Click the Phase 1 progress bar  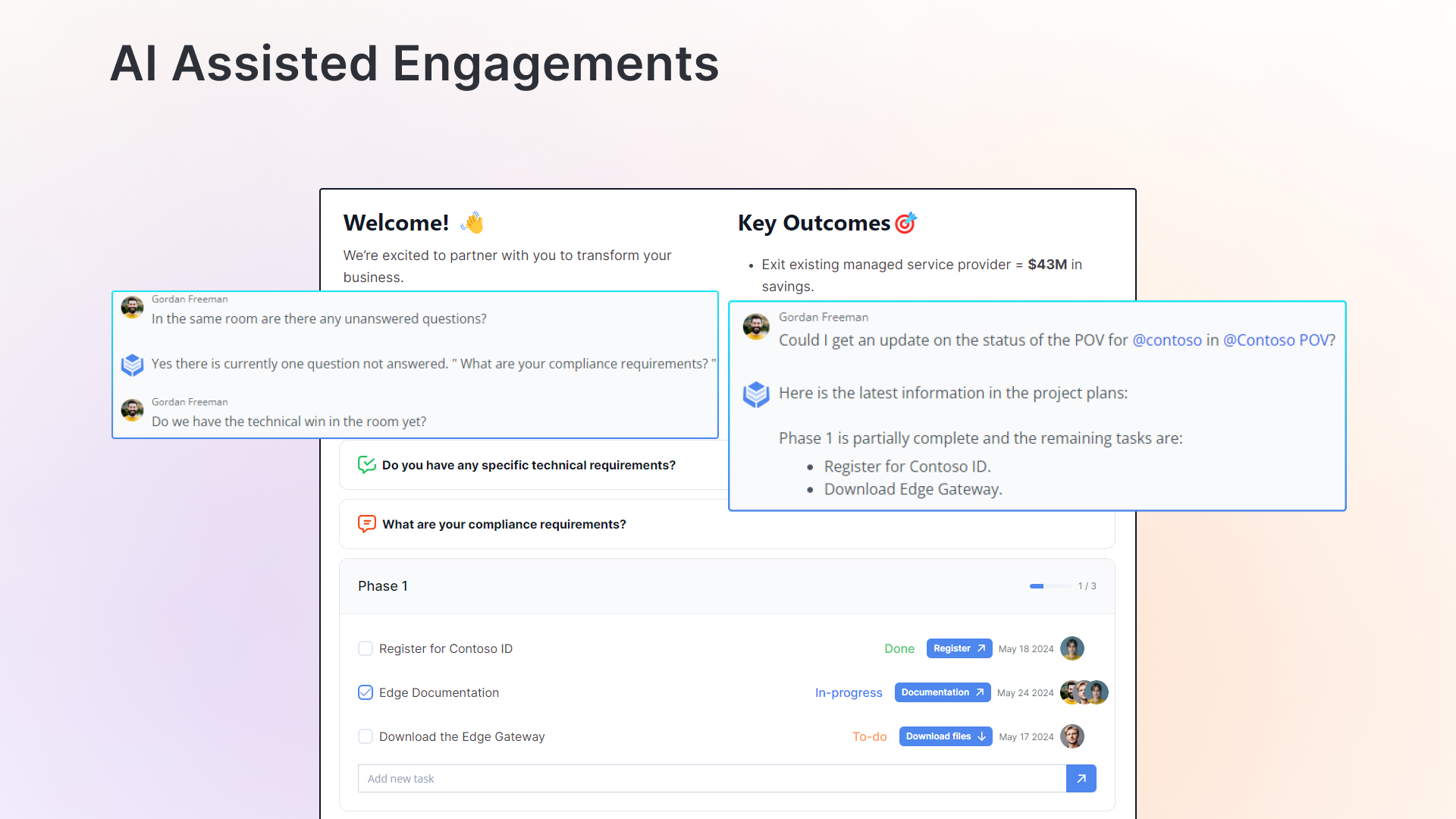[1050, 586]
